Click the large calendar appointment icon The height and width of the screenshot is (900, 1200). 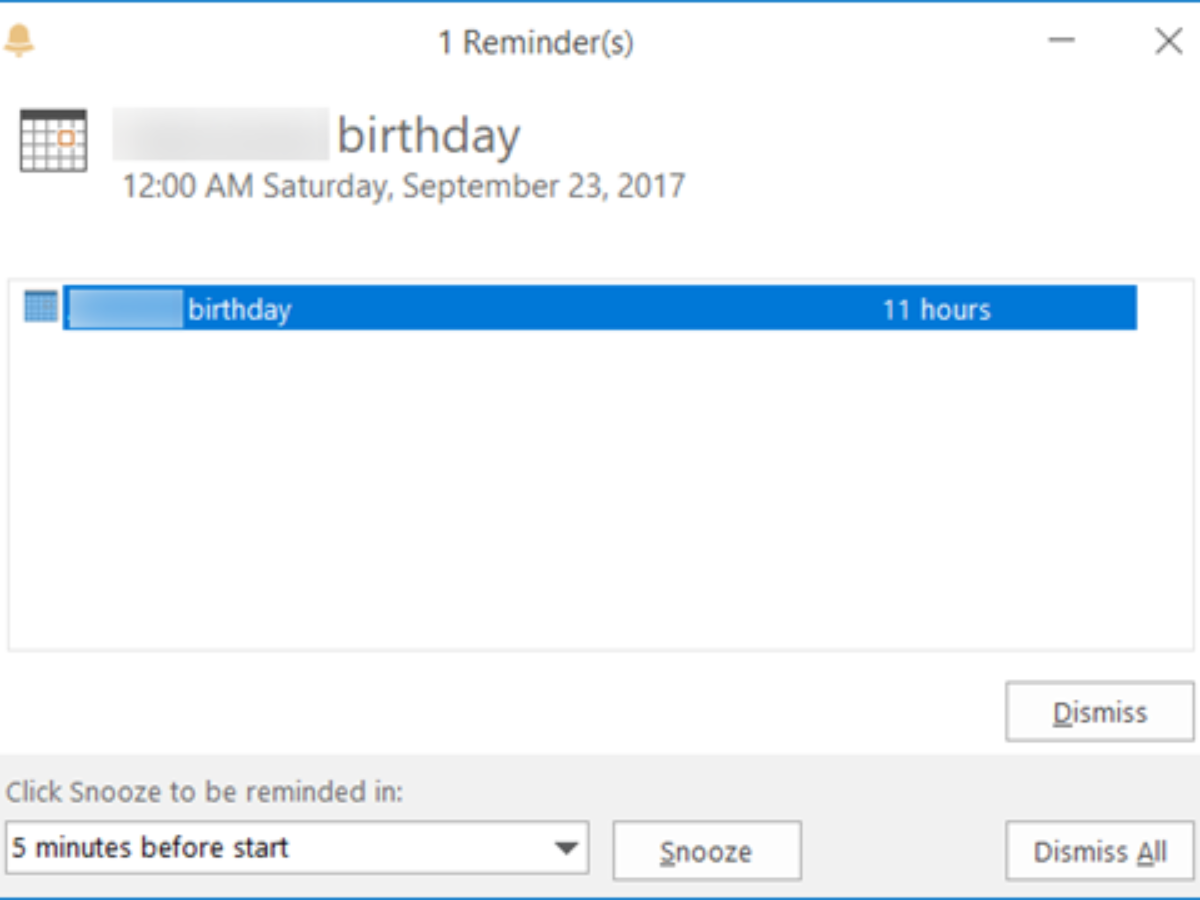(x=53, y=140)
